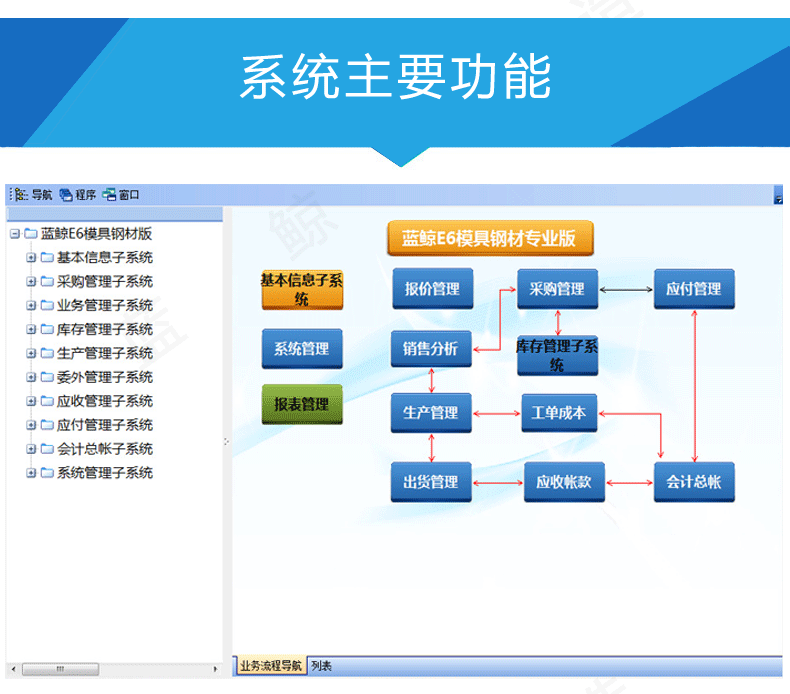Select 会计总帐子系统 tree label
Image resolution: width=790 pixels, height=694 pixels.
[105, 449]
